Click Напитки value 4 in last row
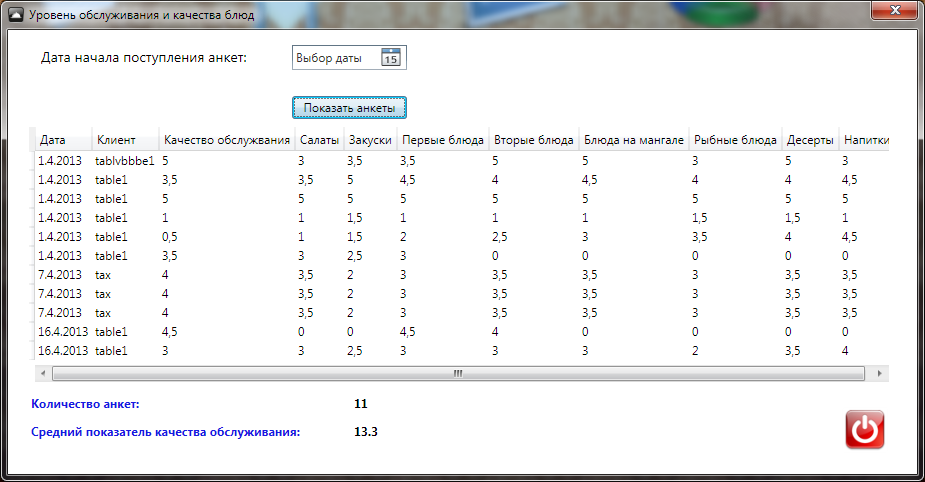Image resolution: width=925 pixels, height=482 pixels. (x=845, y=350)
